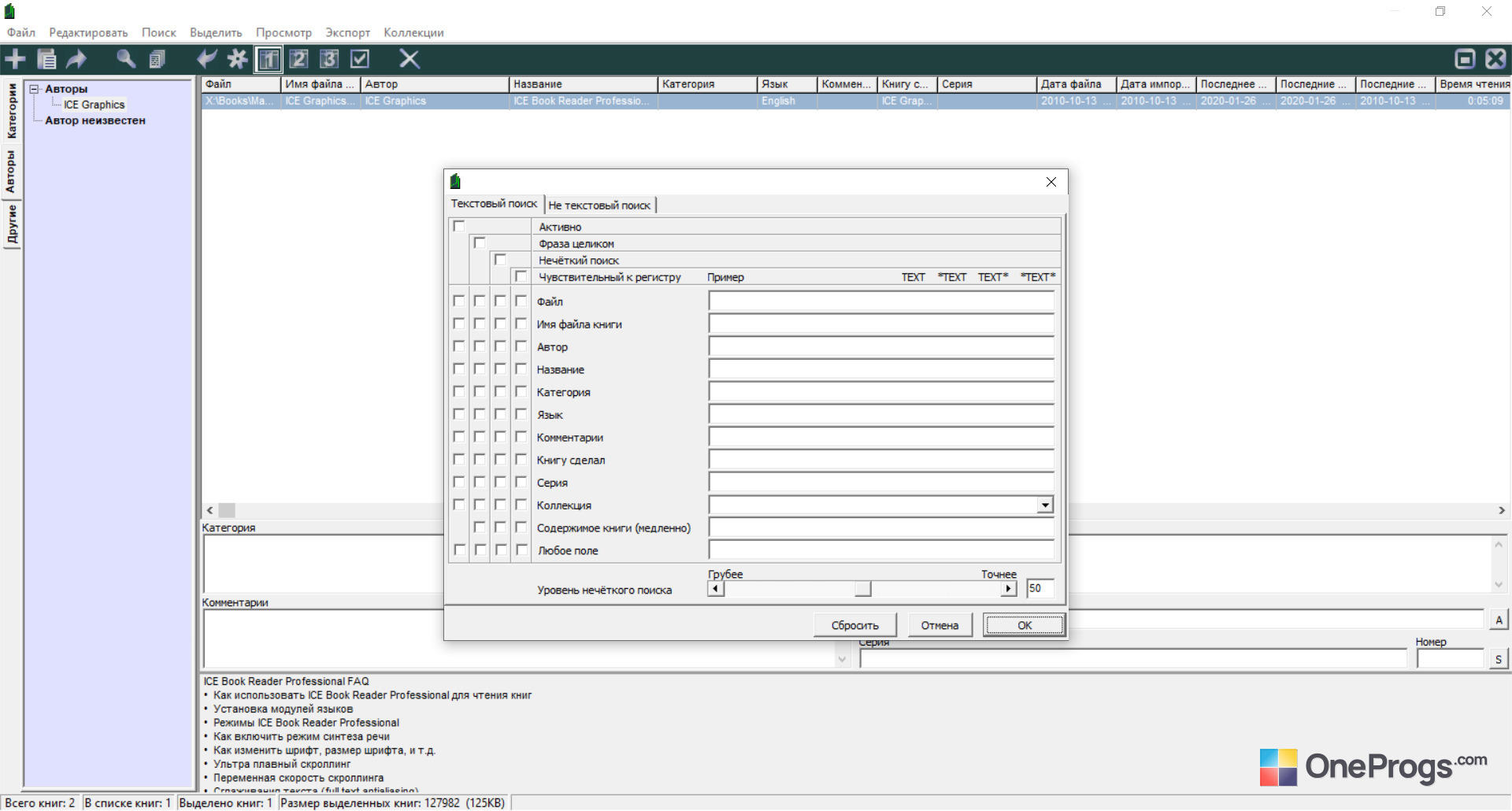Select the Текстовый поиск tab
The height and width of the screenshot is (811, 1512).
coord(494,204)
